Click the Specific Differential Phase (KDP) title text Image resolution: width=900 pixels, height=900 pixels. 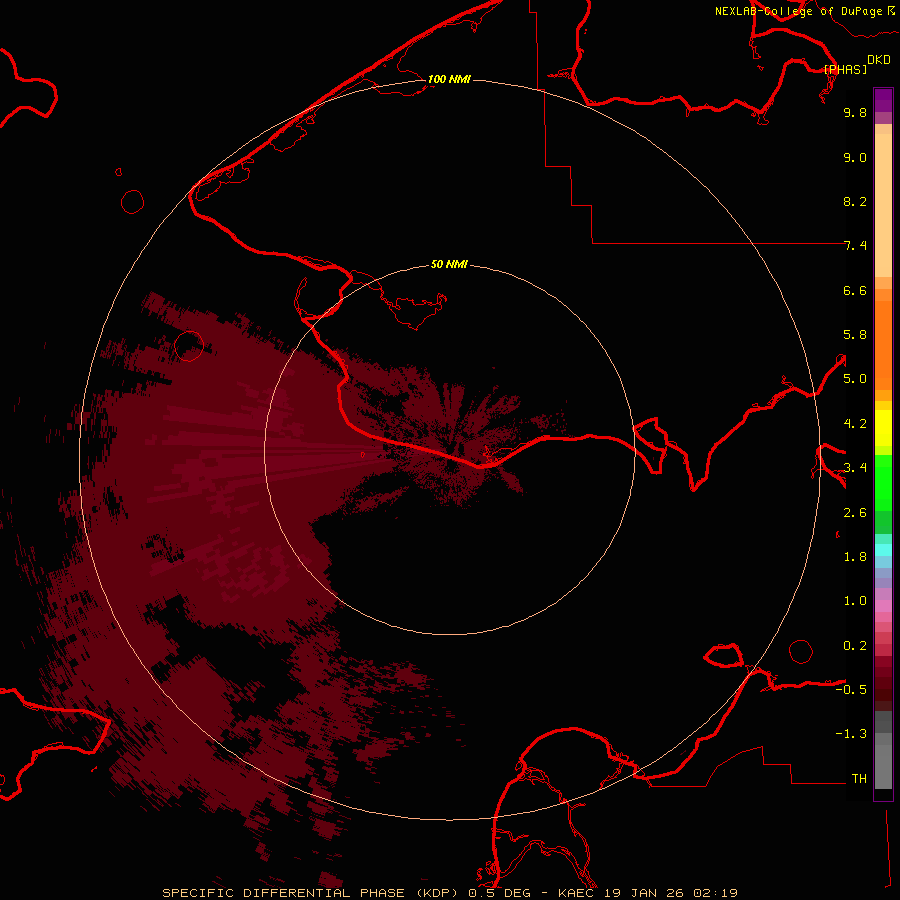313,893
